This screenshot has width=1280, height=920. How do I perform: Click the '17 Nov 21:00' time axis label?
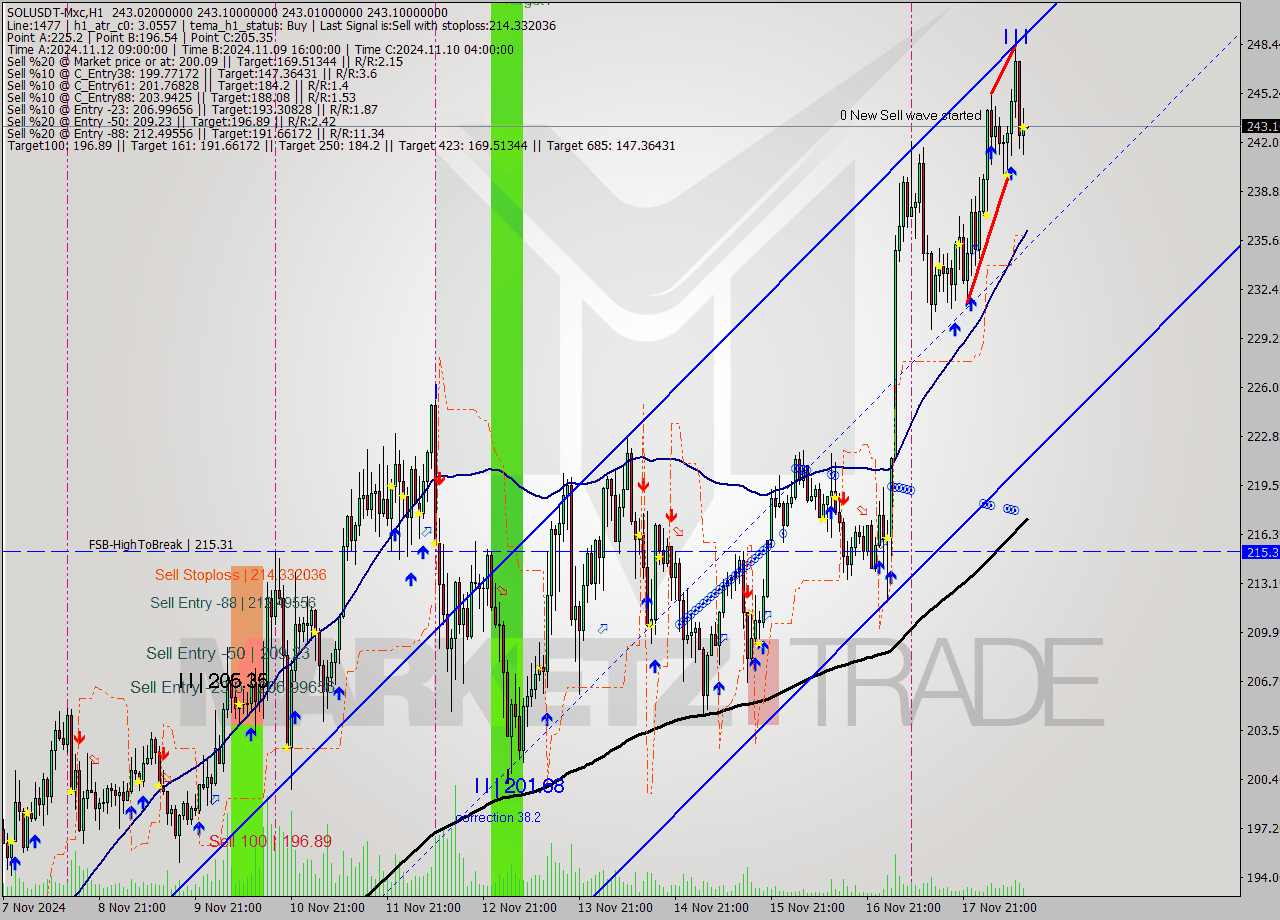(999, 908)
